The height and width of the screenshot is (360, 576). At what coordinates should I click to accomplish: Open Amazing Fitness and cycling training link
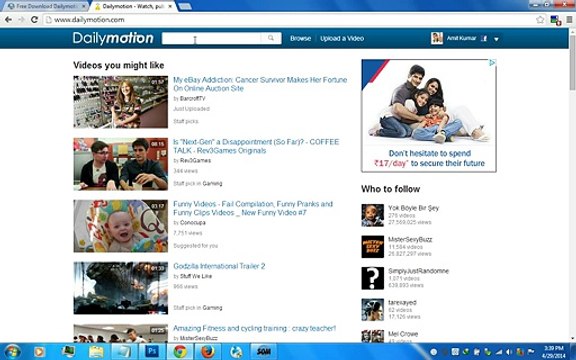click(x=254, y=328)
